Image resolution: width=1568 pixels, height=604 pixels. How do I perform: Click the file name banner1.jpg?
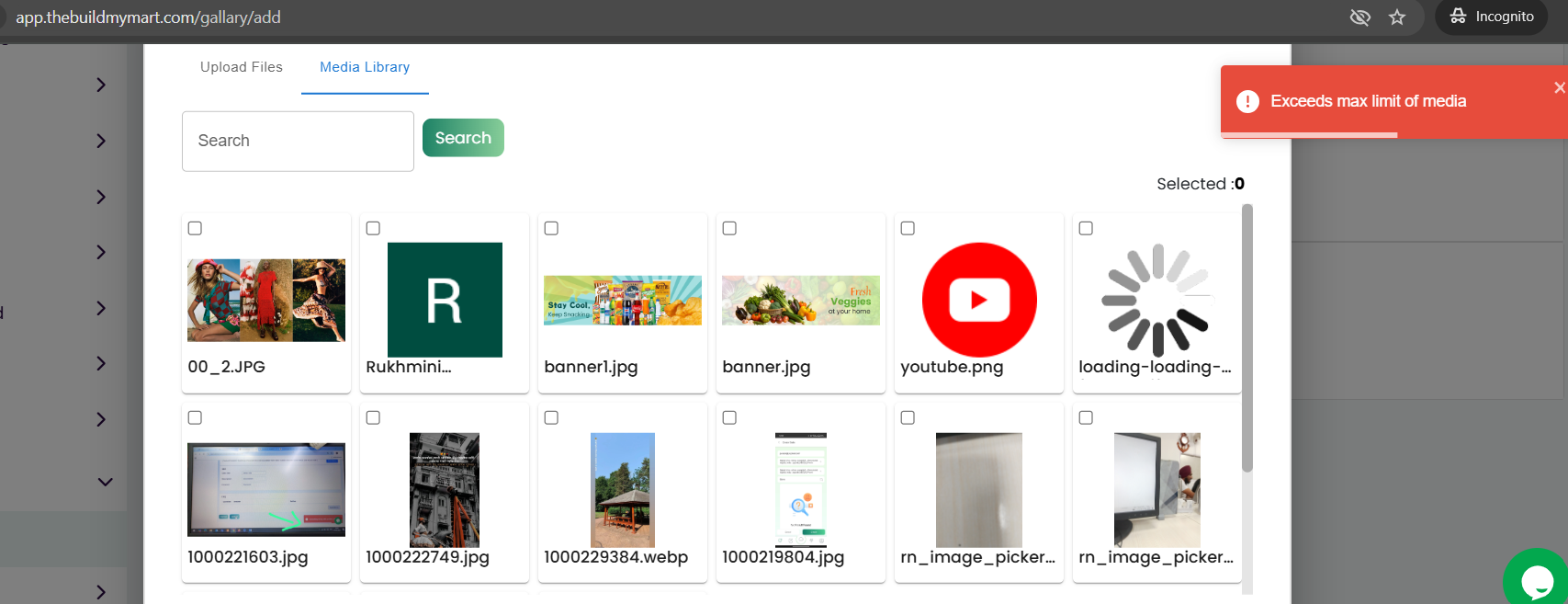(x=591, y=367)
